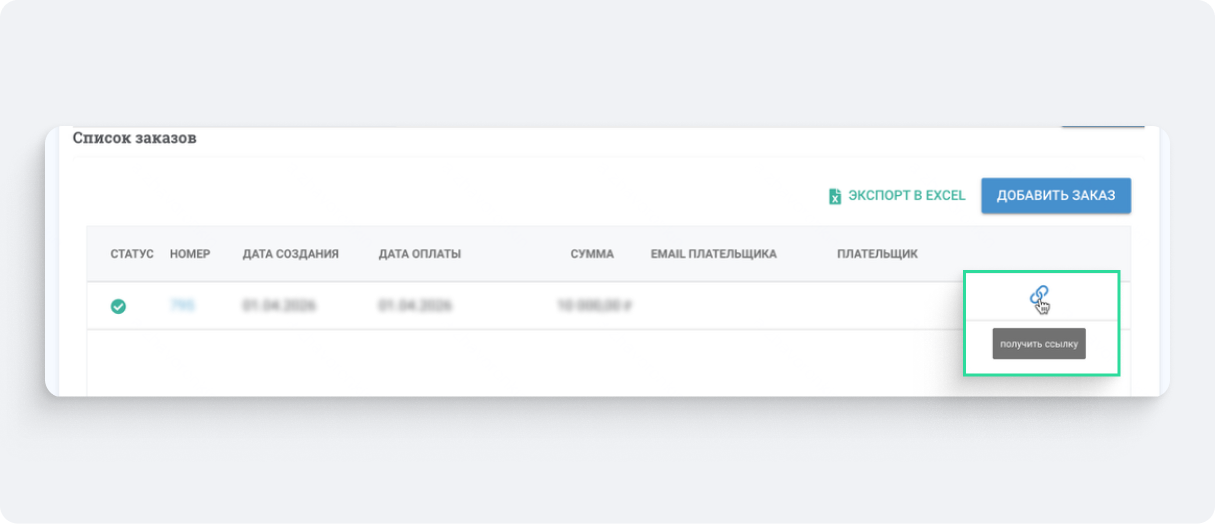1215x524 pixels.
Task: Click the blurred order amount cell
Action: (x=595, y=306)
